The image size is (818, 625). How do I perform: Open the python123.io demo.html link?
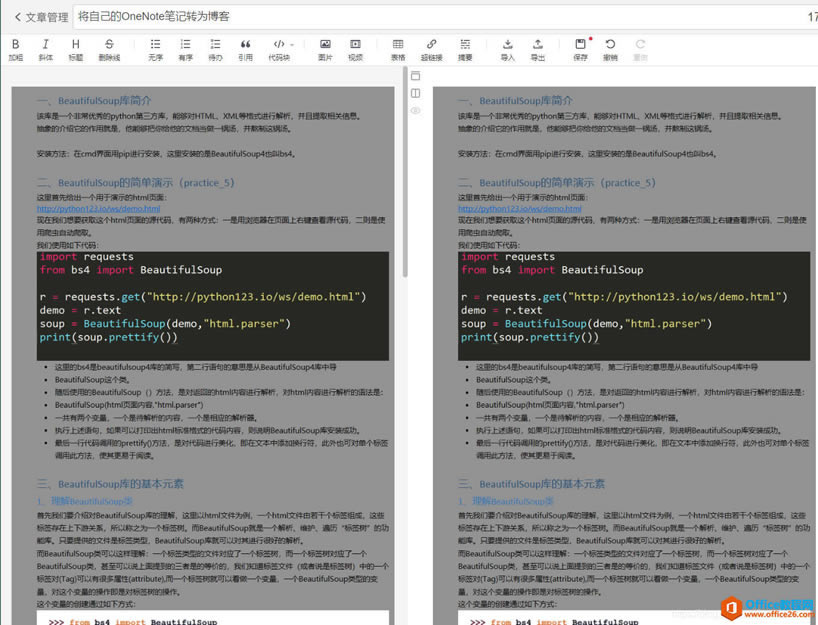pyautogui.click(x=95, y=207)
